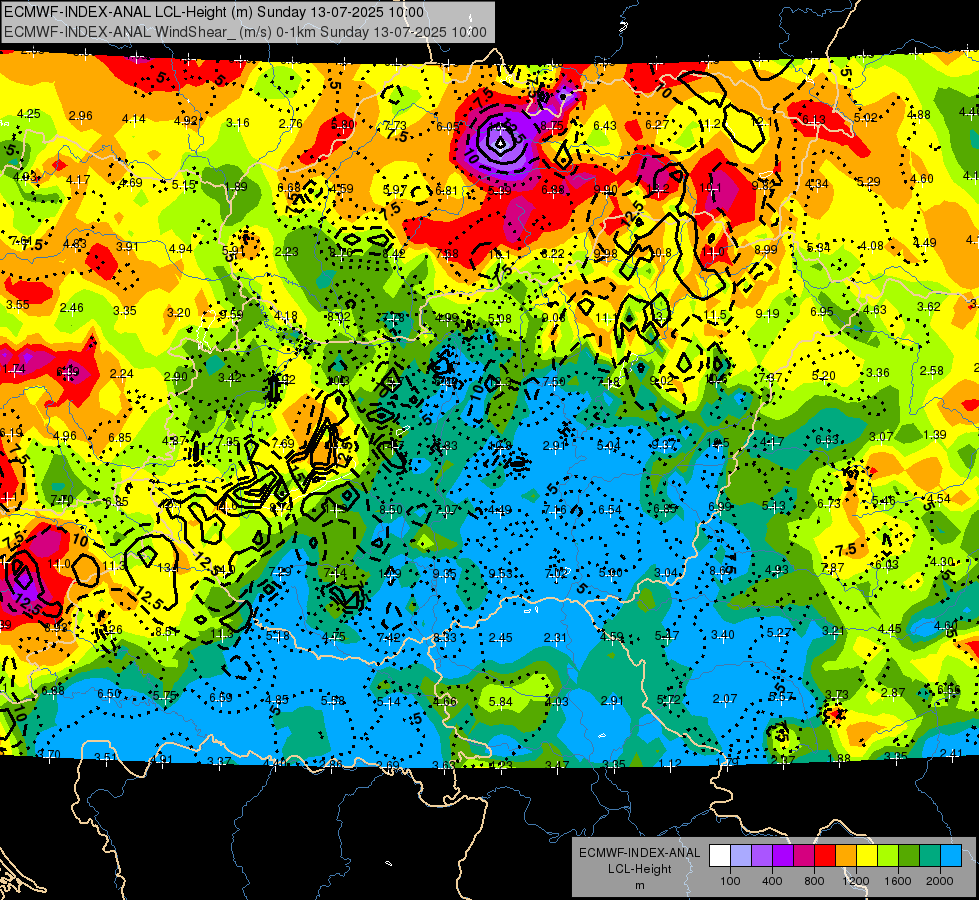Click the grid value '4.75'
The width and height of the screenshot is (979, 900).
(333, 636)
